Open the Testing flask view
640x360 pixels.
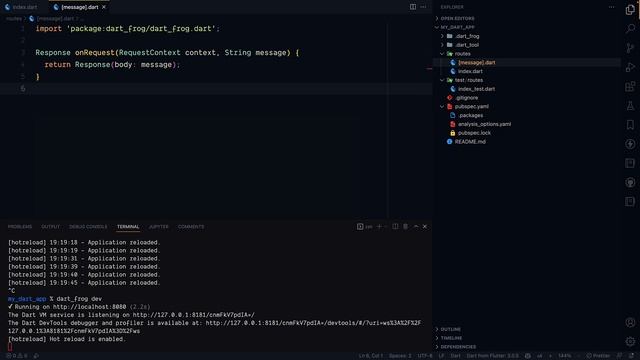[630, 105]
